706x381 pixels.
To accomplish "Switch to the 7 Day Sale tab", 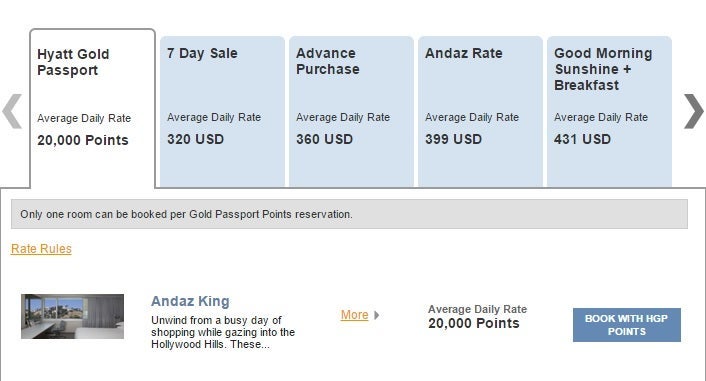I will [222, 111].
